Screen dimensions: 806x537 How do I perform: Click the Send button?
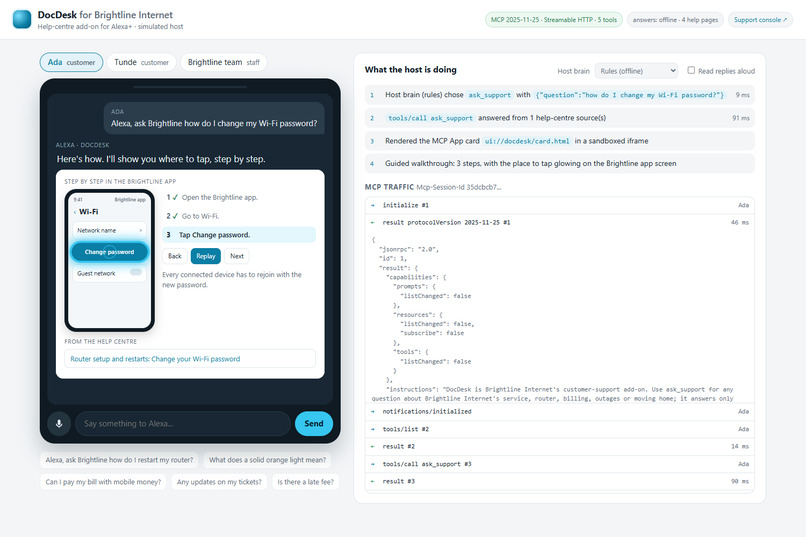(x=314, y=424)
